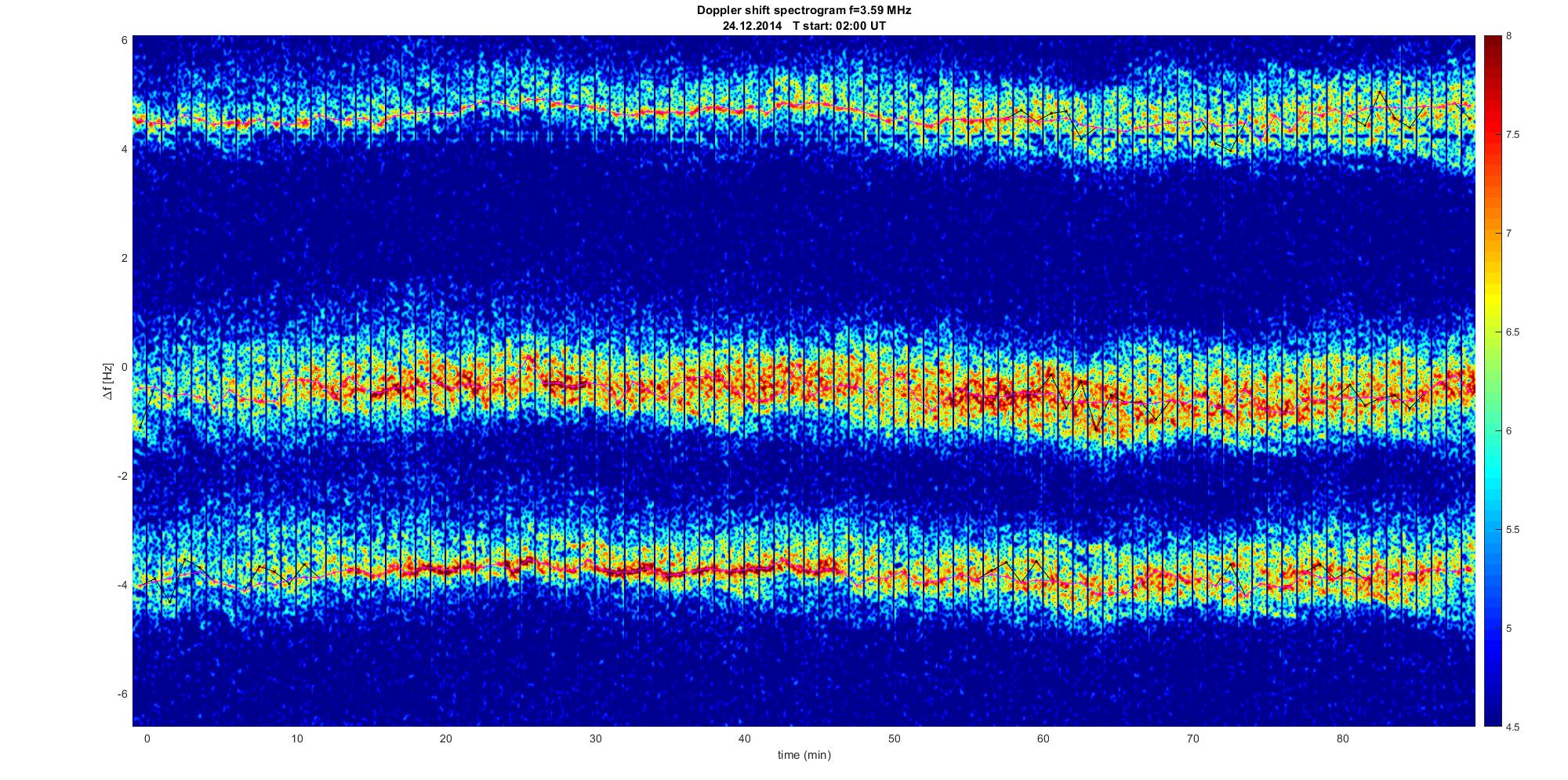Click the colorbar tick label "7.5"

point(1512,135)
